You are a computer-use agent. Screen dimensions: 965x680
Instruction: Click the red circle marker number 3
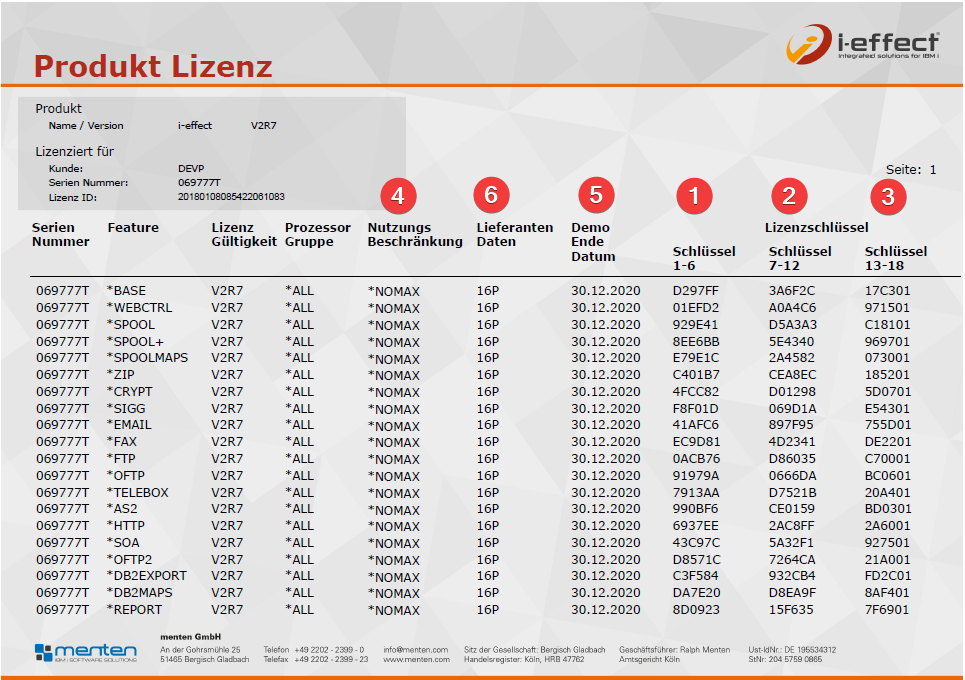tap(887, 196)
